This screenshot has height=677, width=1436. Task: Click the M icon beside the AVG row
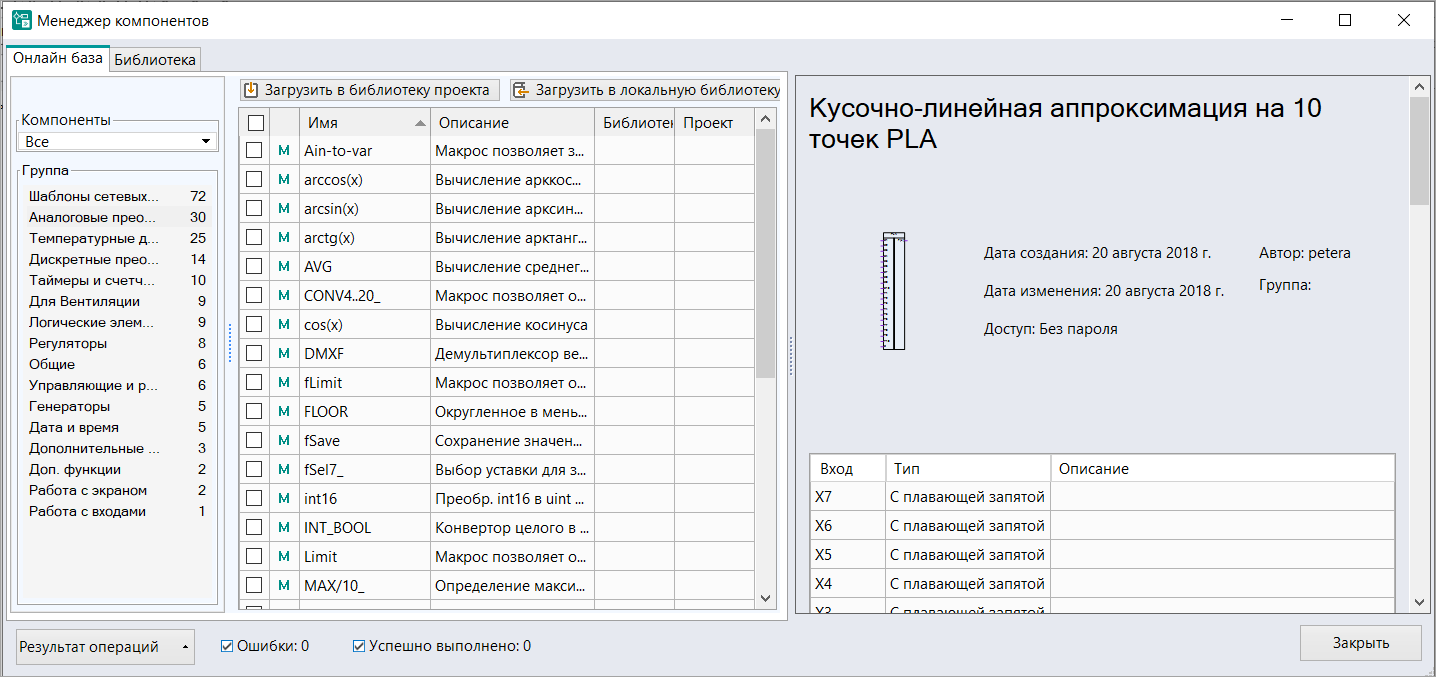[283, 266]
